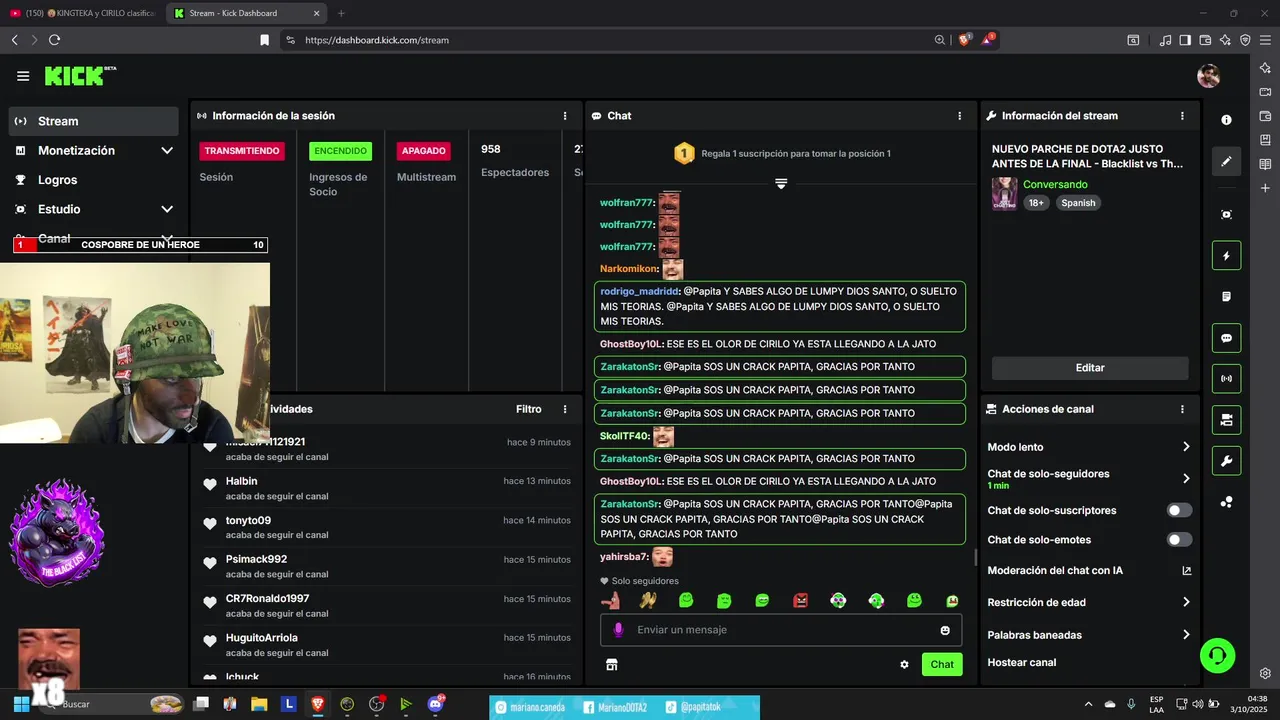Insert the clapping hands emote
The image size is (1280, 720).
[x=648, y=600]
